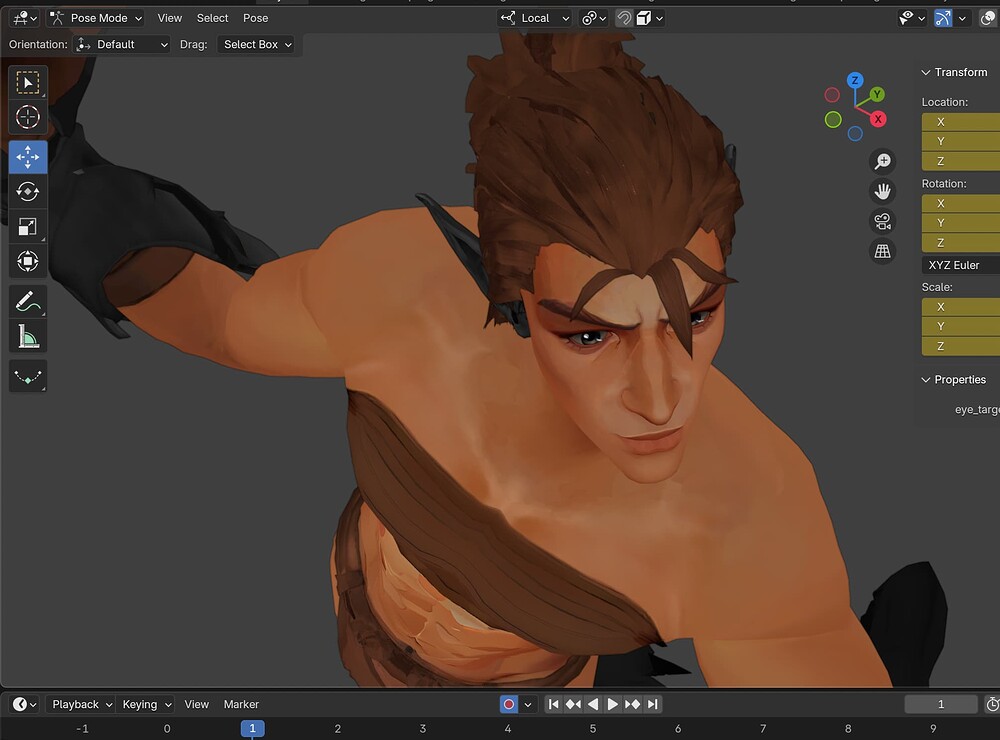1000x740 pixels.
Task: Click the magnifier icon to zoom the viewport
Action: [883, 161]
